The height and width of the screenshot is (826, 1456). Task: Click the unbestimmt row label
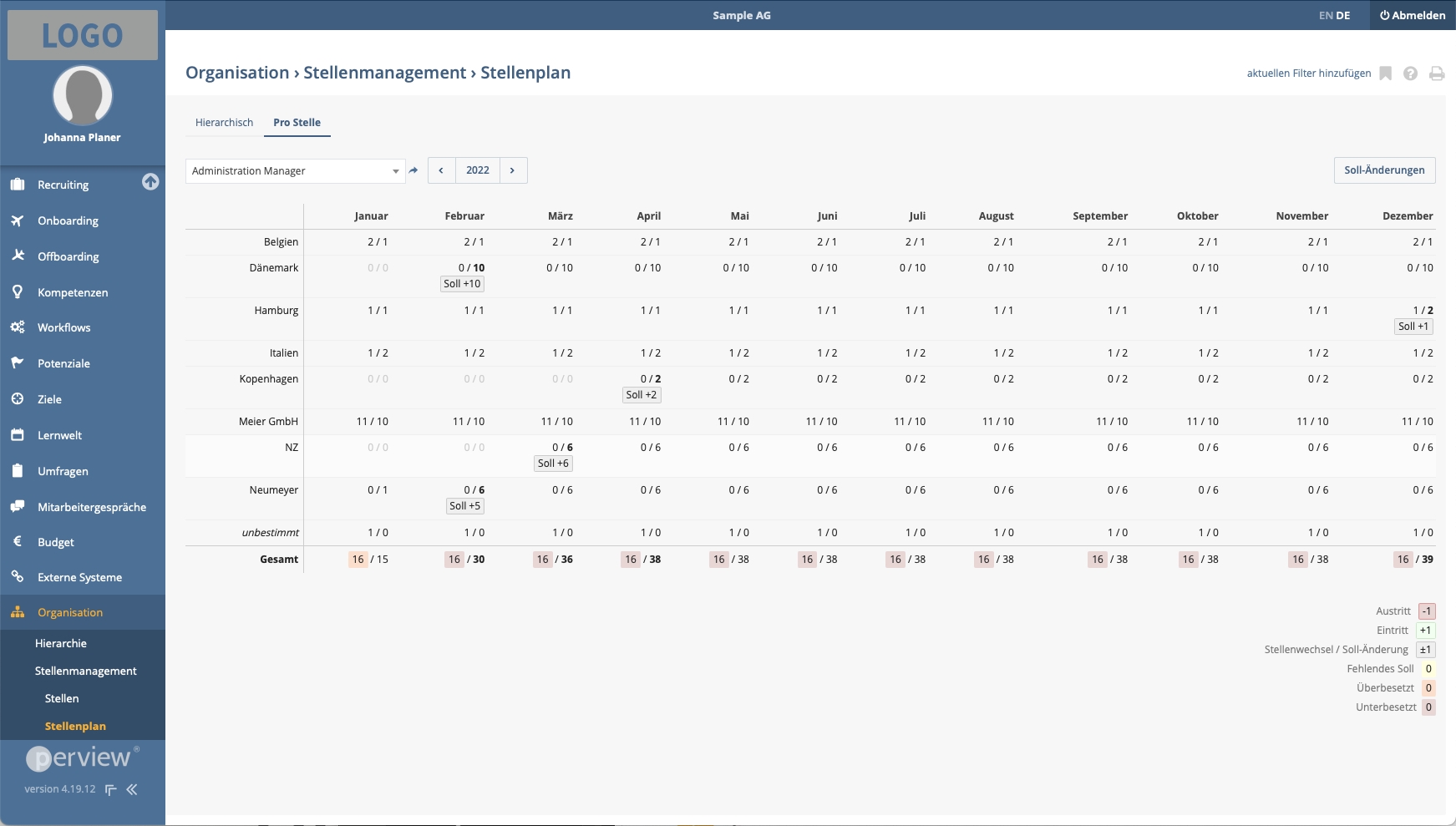tap(270, 533)
